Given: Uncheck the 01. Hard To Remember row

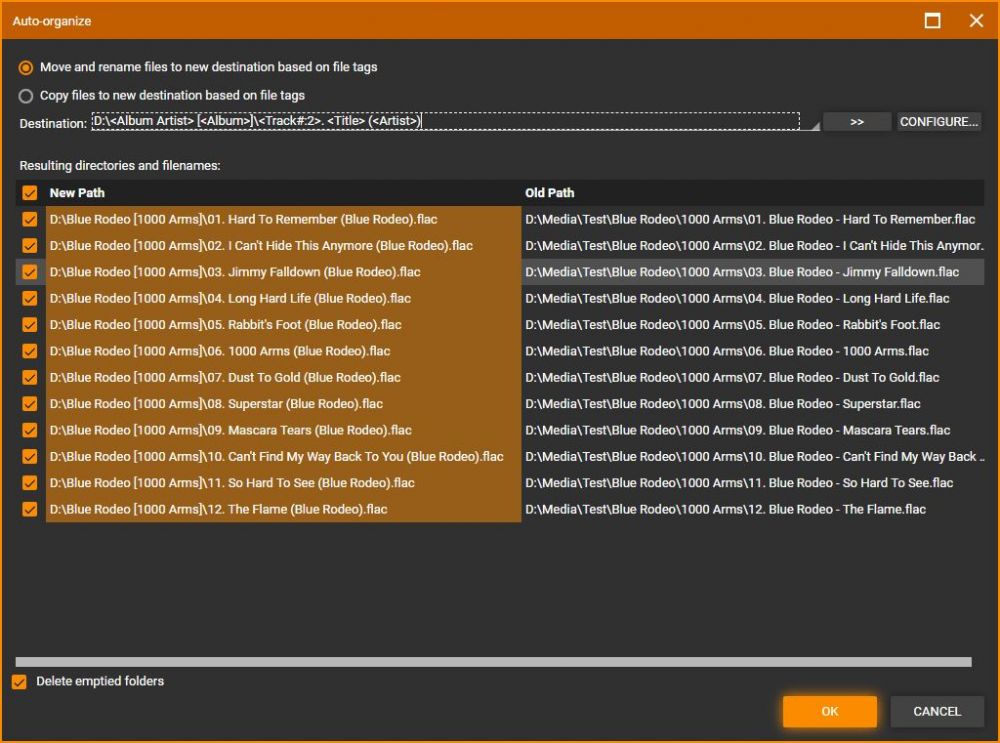Looking at the screenshot, I should click(x=30, y=219).
